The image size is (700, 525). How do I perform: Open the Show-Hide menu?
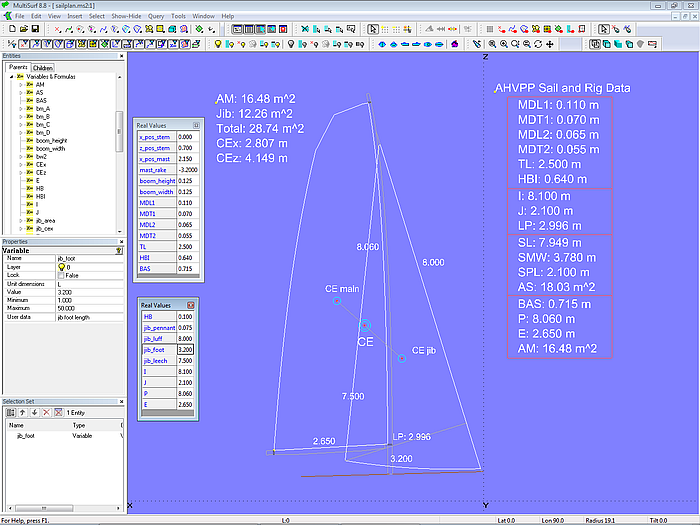click(126, 17)
